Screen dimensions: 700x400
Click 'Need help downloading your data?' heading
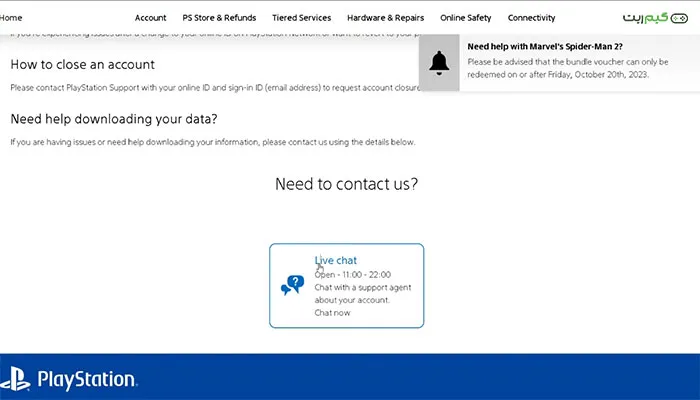pyautogui.click(x=114, y=119)
